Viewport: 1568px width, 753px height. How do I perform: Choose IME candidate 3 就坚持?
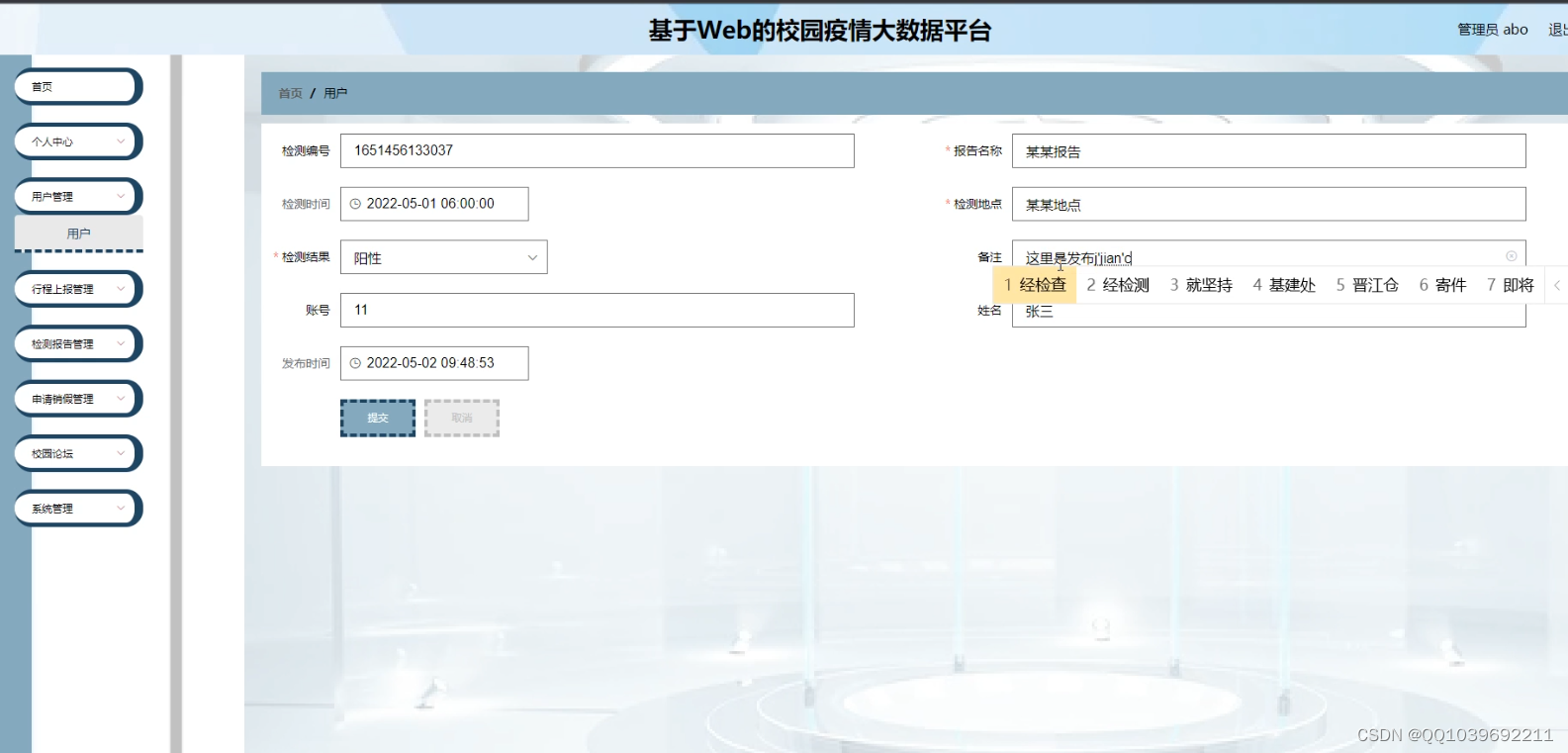pyautogui.click(x=1201, y=285)
